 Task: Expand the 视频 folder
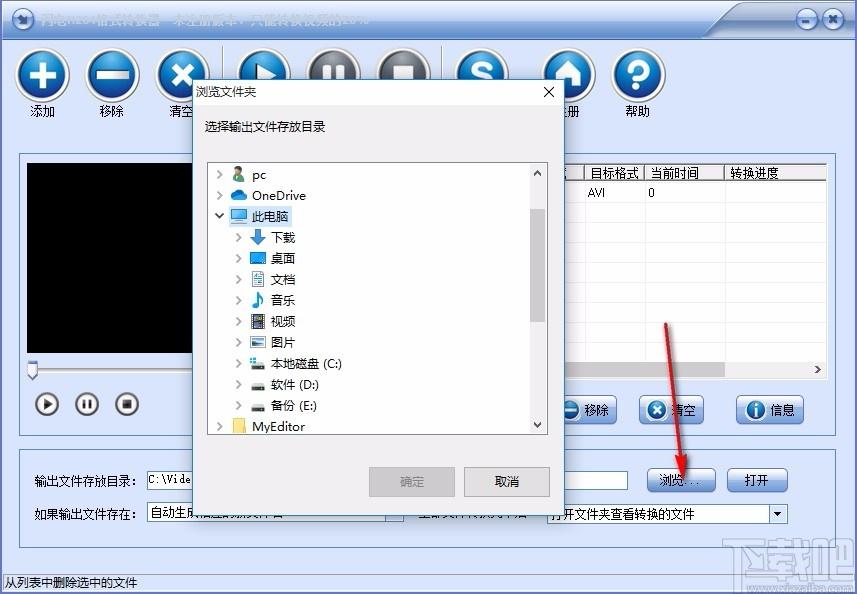pos(238,322)
